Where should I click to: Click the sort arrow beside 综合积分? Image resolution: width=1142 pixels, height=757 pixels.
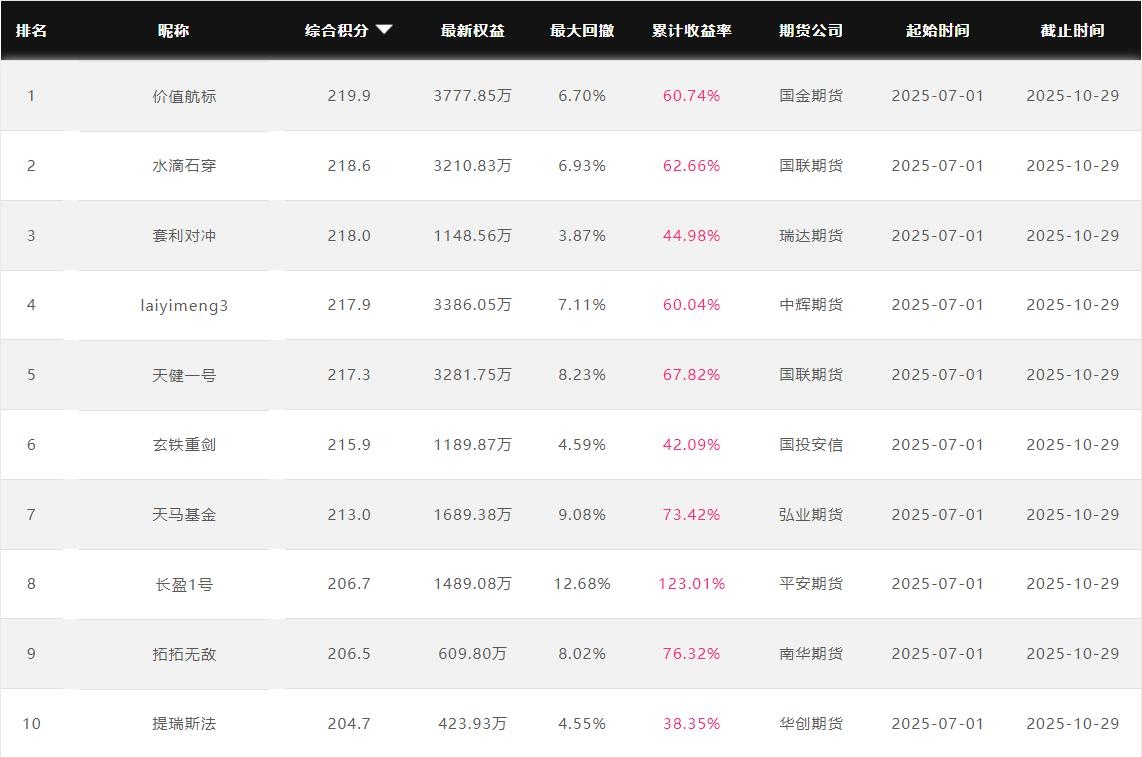(384, 30)
